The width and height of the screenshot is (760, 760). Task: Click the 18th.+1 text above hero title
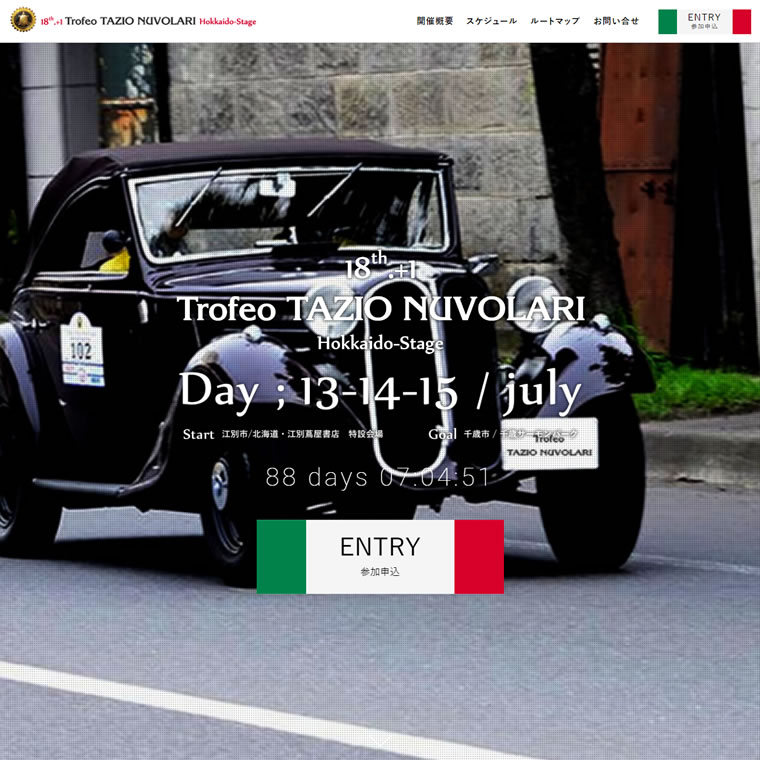click(380, 266)
